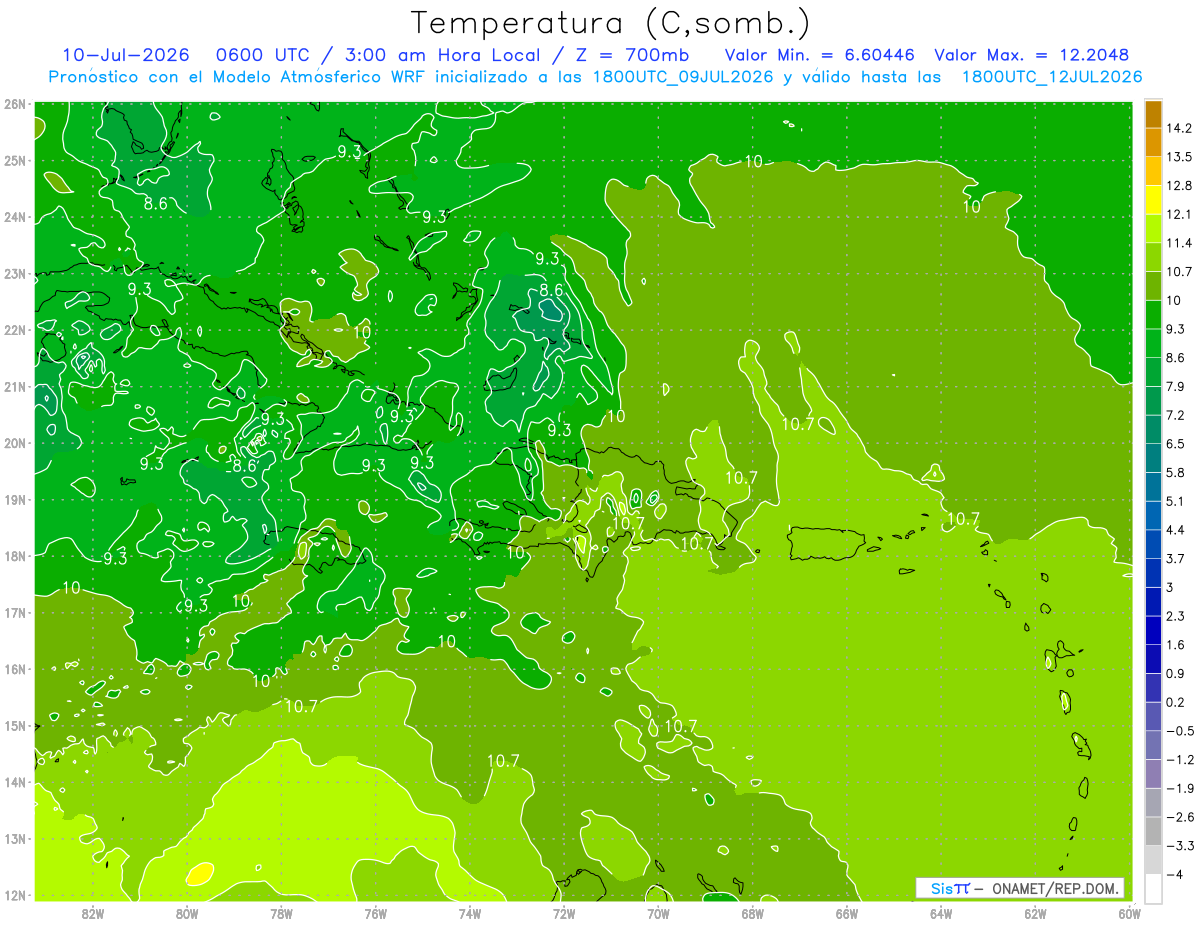Click the '2.3' legend label
This screenshot has height=927, width=1200.
1176,615
